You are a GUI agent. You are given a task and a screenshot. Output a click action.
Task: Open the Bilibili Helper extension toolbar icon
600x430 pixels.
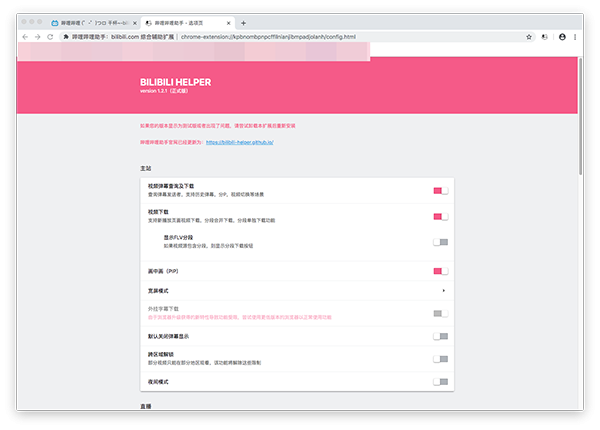point(545,37)
